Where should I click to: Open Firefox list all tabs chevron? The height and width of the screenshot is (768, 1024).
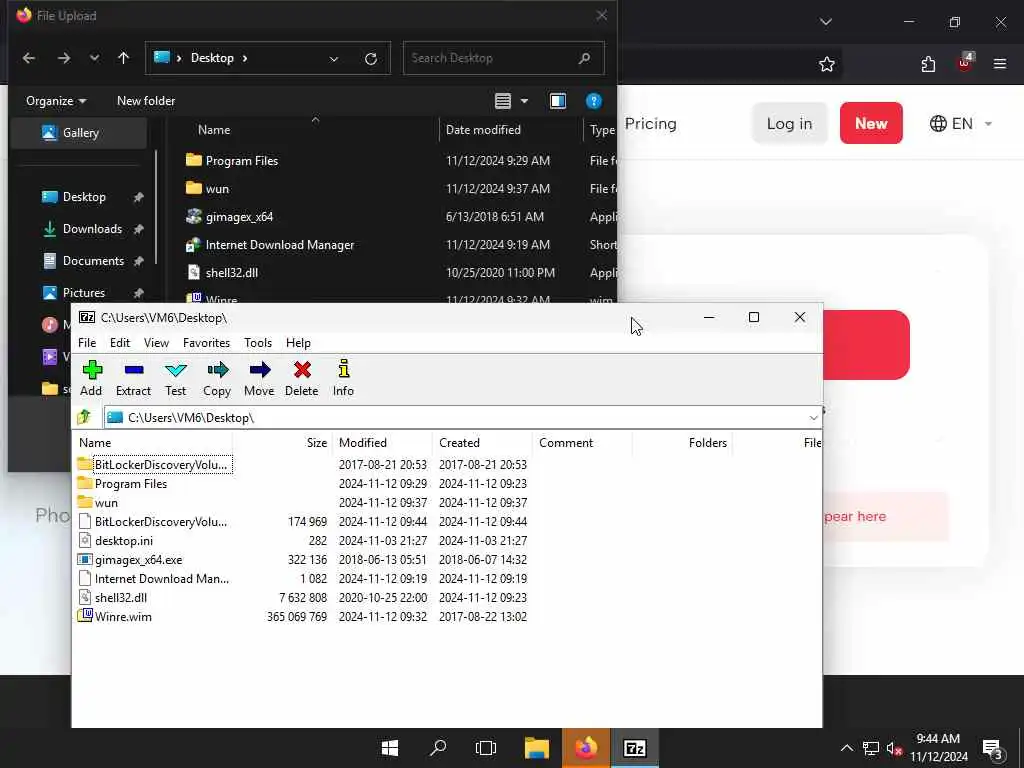pyautogui.click(x=826, y=22)
